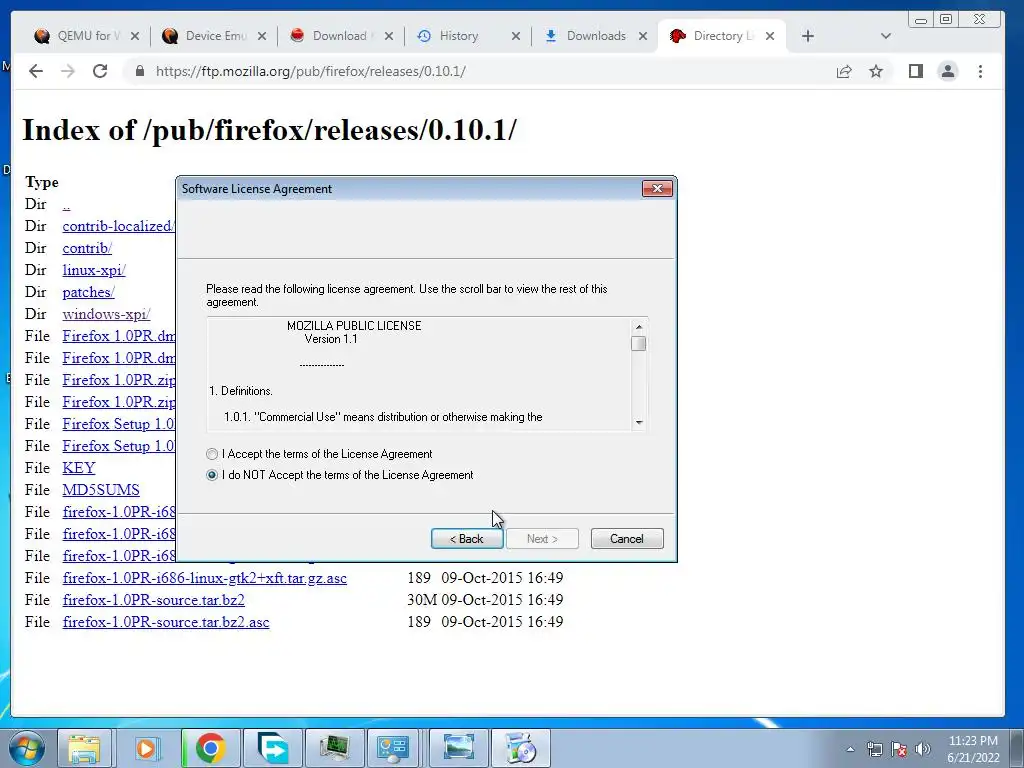The height and width of the screenshot is (768, 1024).
Task: Click the Next button in the dialog
Action: [x=542, y=539]
